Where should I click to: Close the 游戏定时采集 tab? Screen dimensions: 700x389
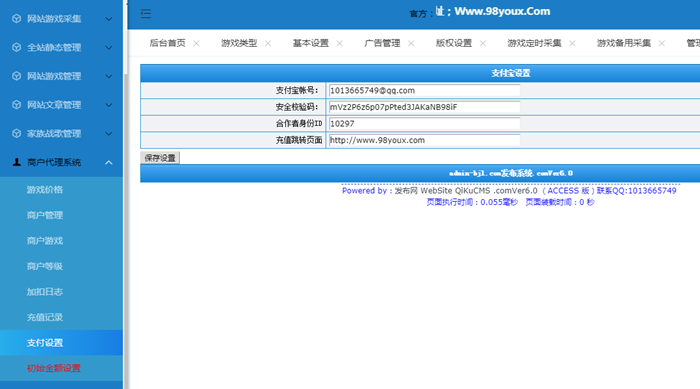[x=572, y=43]
